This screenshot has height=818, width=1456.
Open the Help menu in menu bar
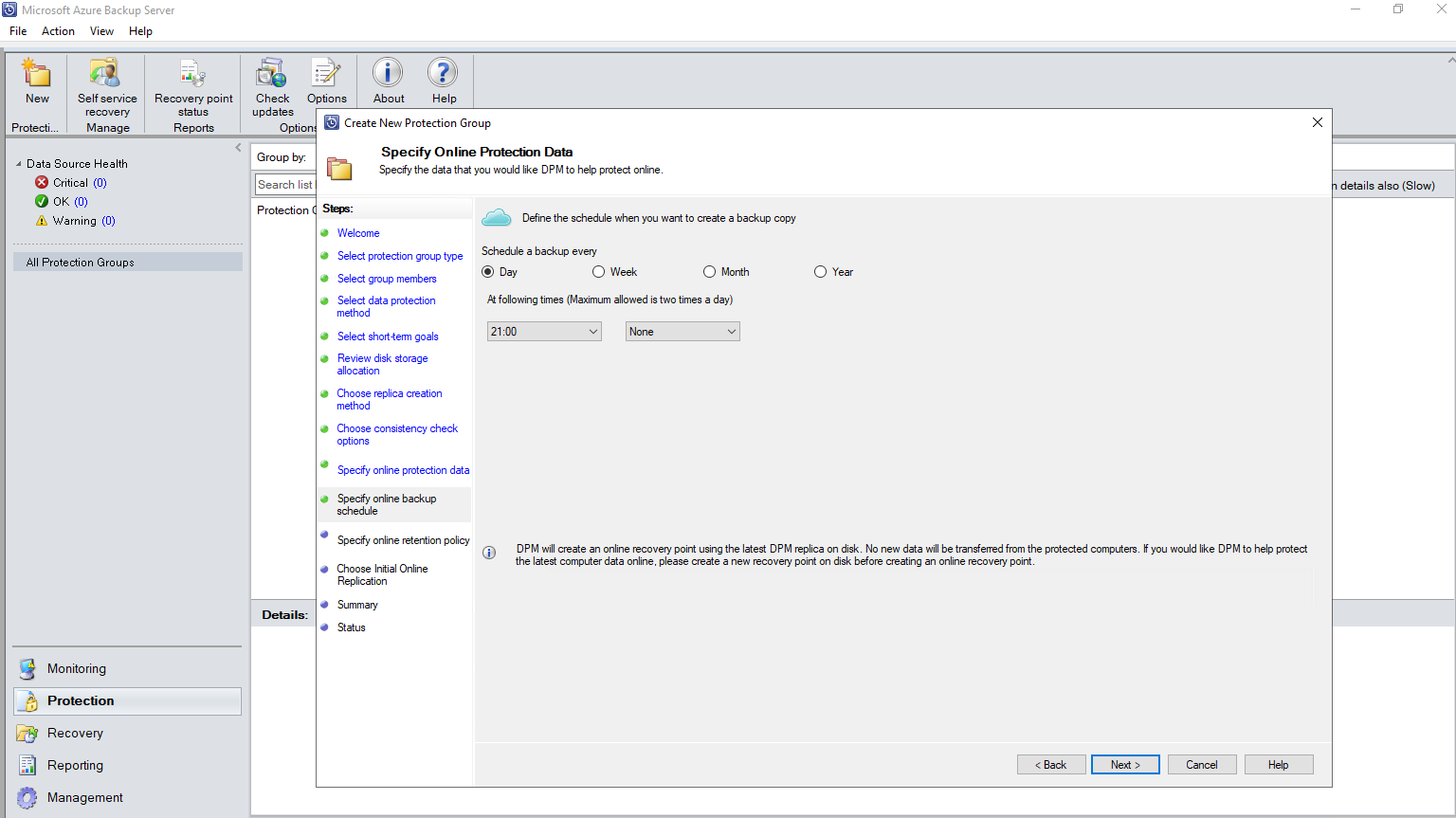point(140,31)
